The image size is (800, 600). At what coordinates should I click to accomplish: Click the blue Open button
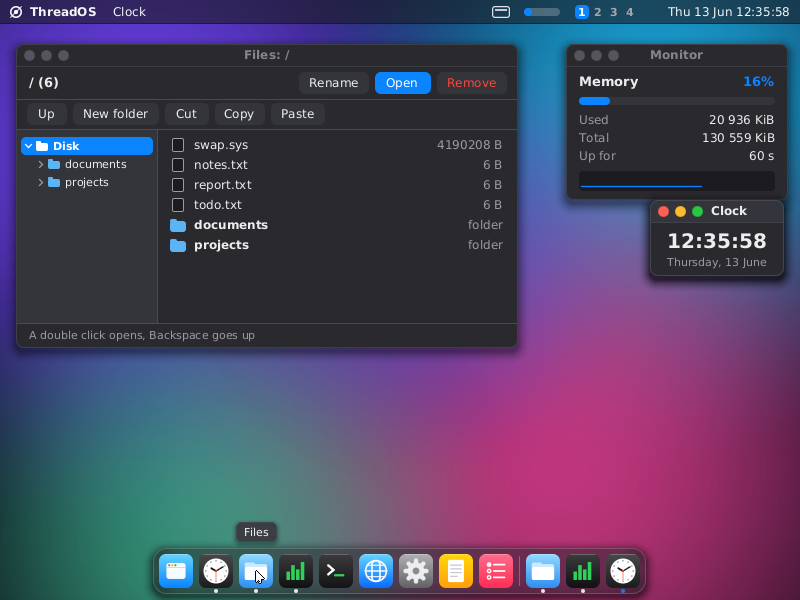[403, 83]
